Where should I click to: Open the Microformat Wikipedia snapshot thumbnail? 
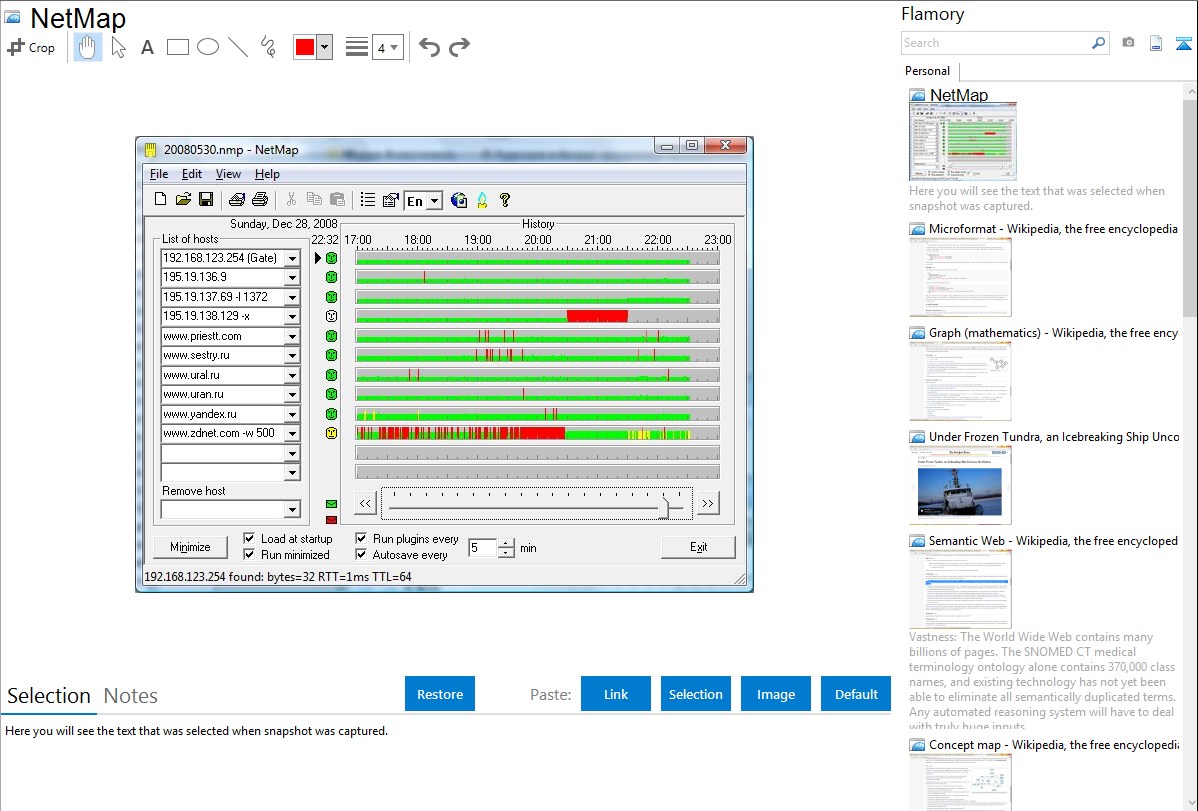tap(960, 277)
